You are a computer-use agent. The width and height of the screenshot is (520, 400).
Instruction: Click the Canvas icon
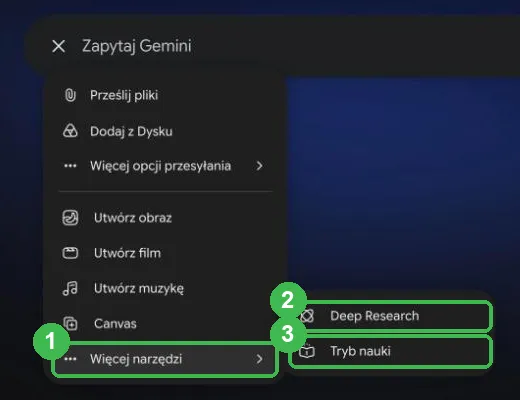coord(70,324)
